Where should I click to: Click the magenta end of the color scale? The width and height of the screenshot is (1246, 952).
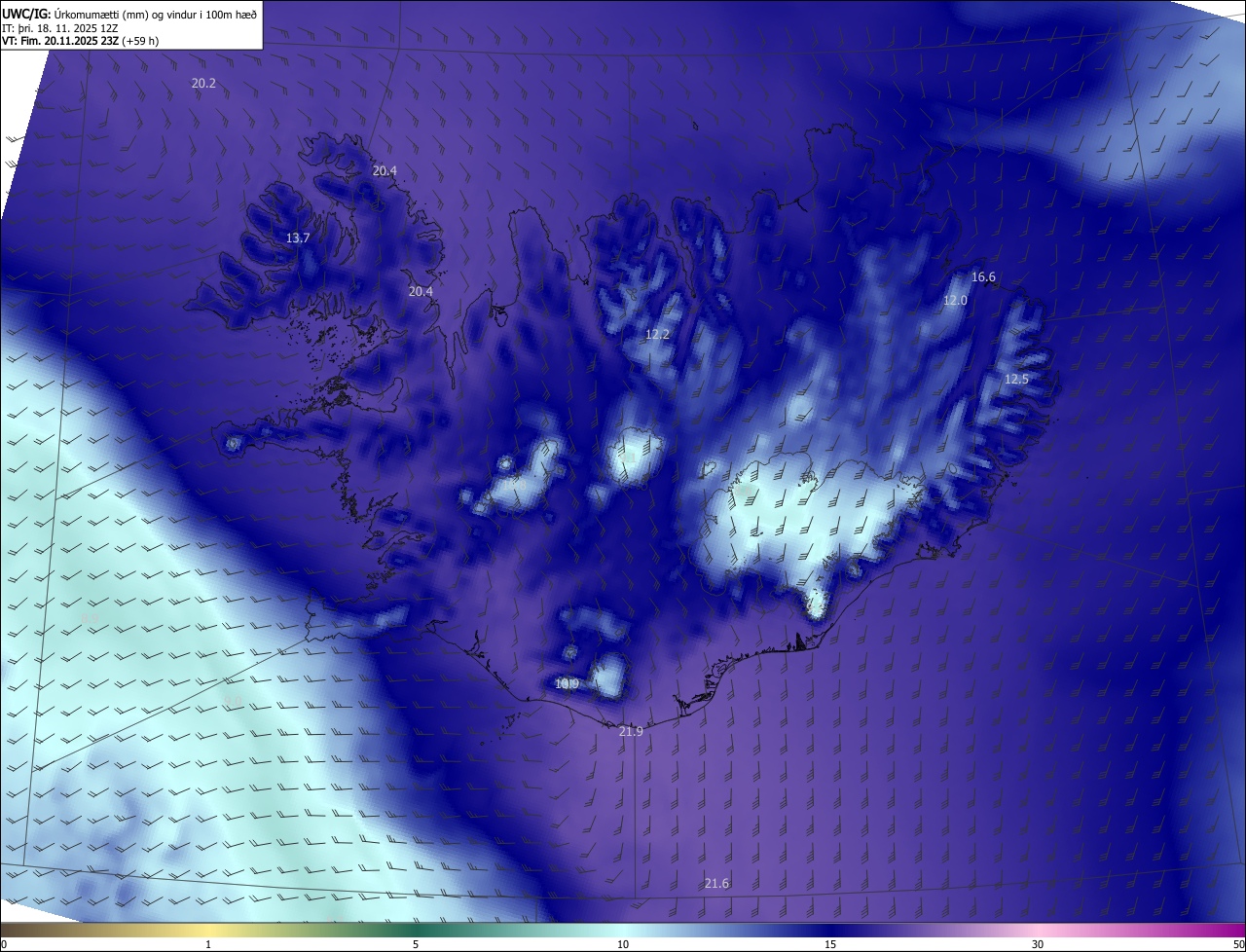[1228, 931]
